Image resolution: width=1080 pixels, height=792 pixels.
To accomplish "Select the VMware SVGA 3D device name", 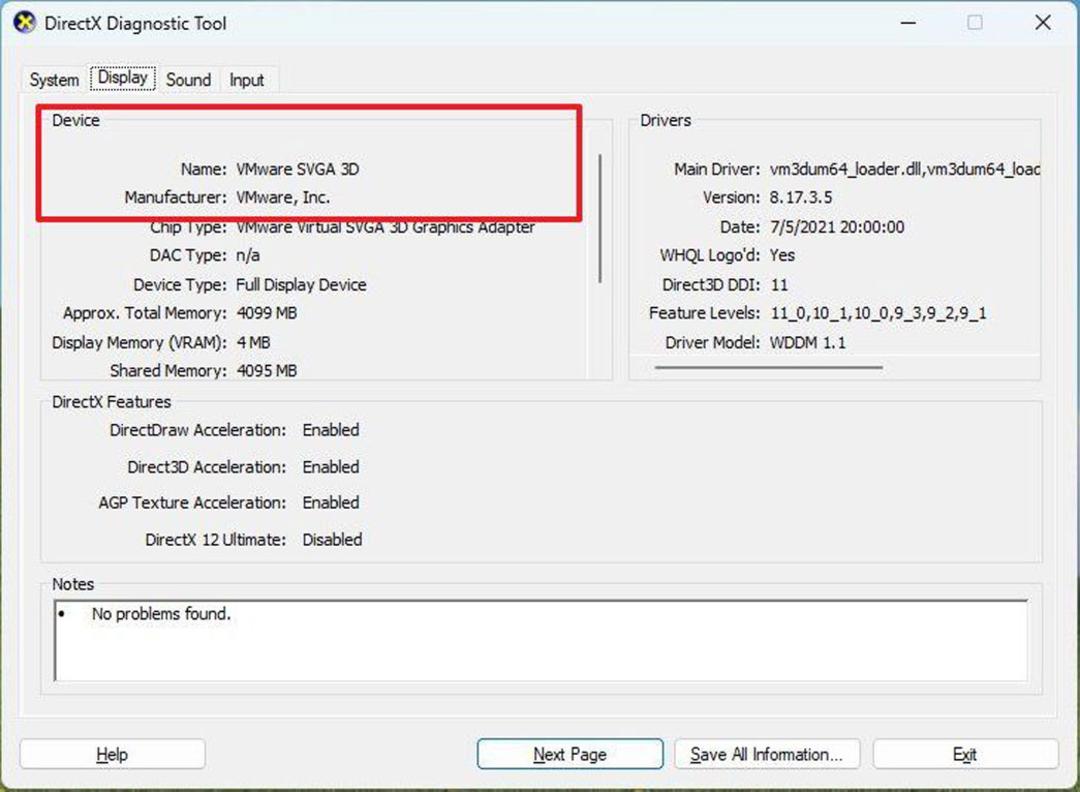I will click(298, 169).
